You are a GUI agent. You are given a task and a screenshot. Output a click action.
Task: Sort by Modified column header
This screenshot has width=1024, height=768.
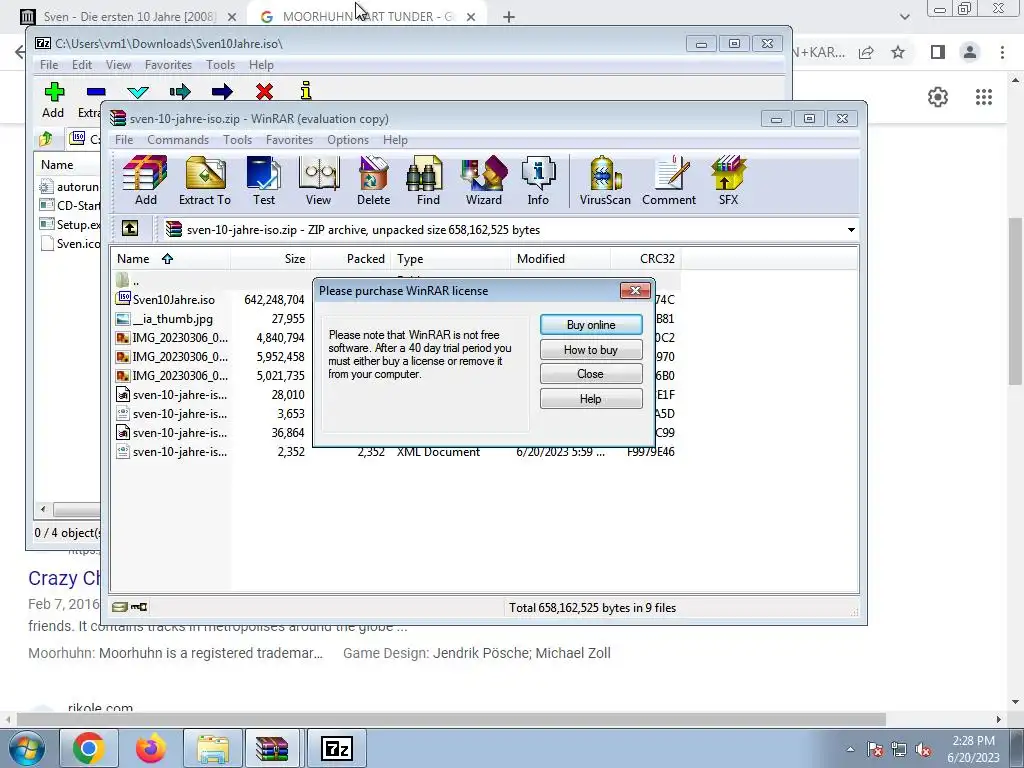click(560, 259)
